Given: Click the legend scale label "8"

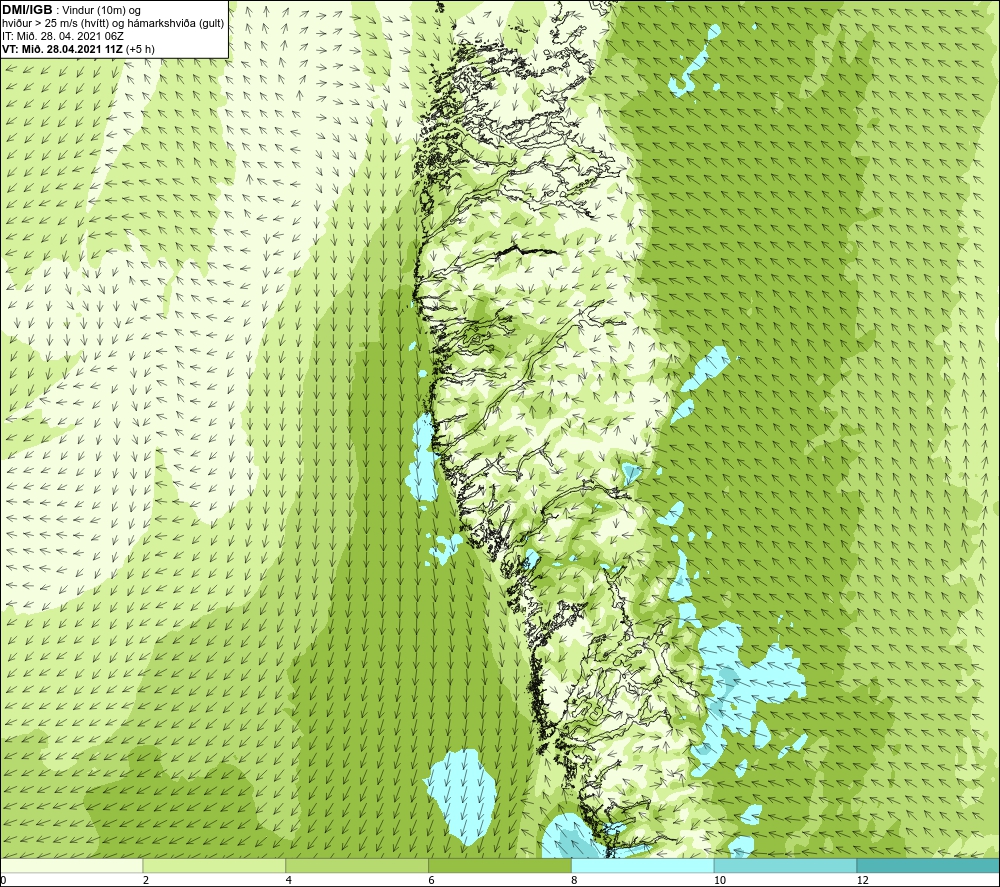Looking at the screenshot, I should [x=575, y=881].
